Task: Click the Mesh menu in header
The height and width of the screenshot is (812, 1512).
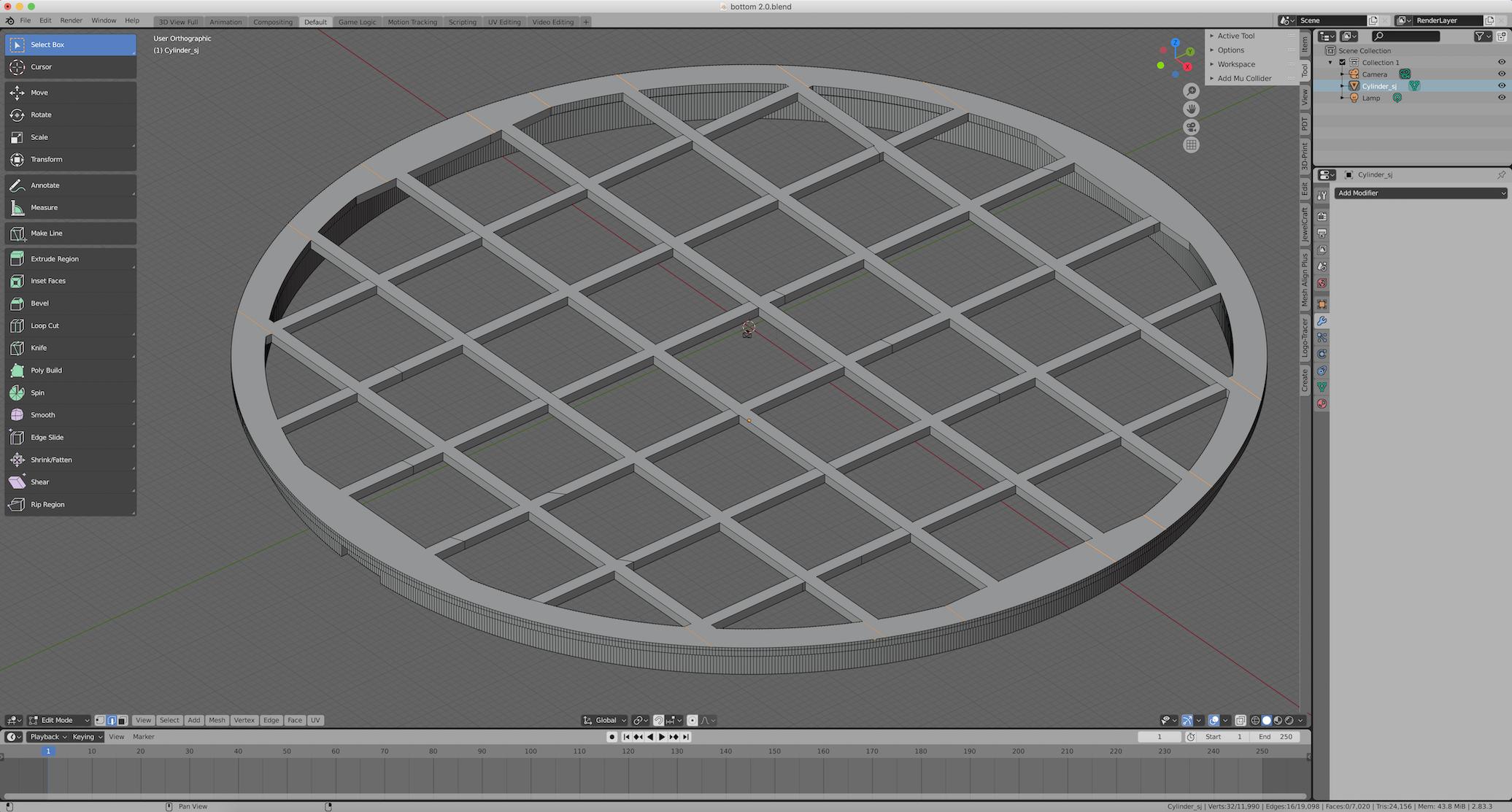Action: click(216, 720)
